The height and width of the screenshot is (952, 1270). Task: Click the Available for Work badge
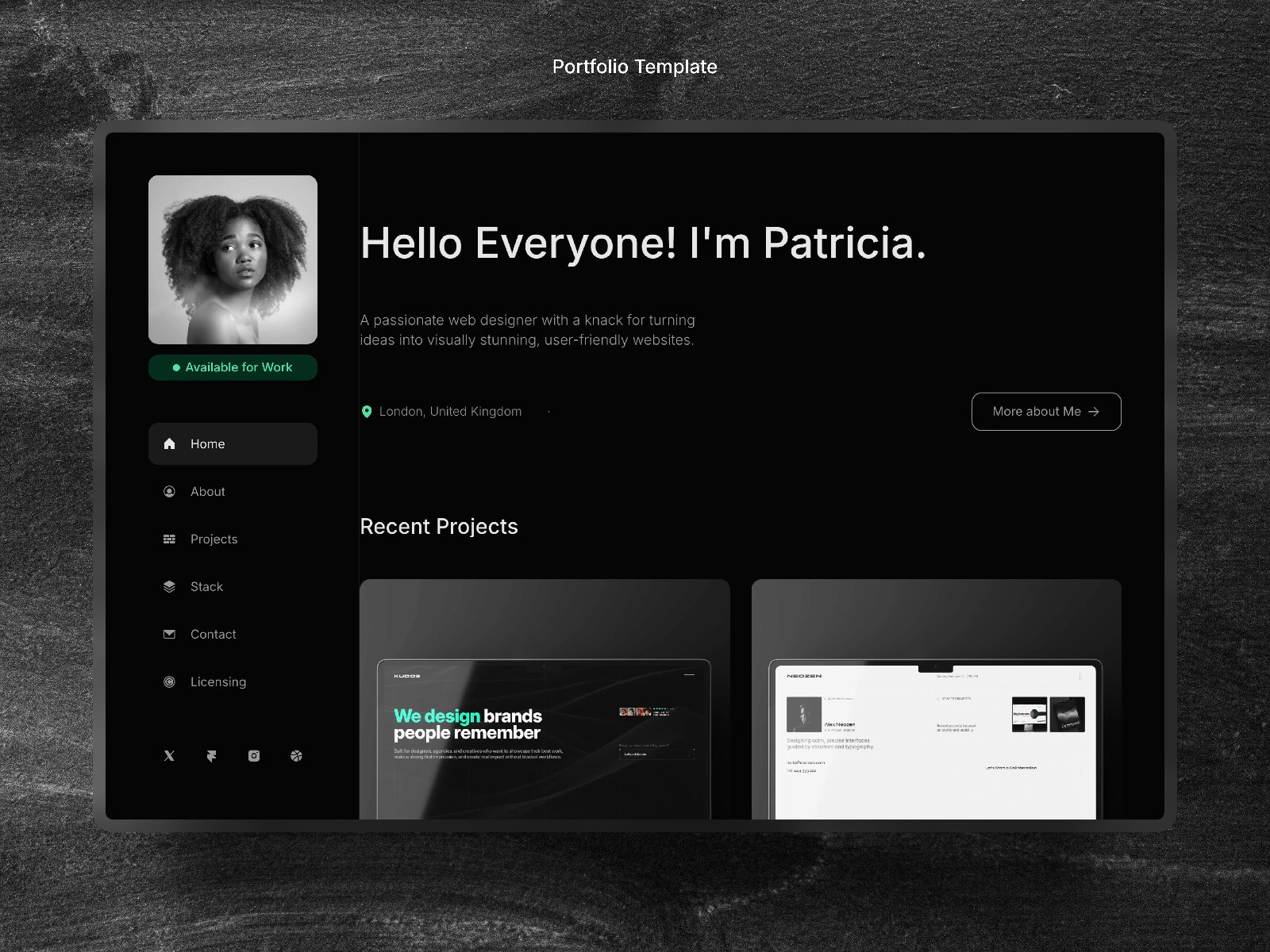(x=233, y=367)
